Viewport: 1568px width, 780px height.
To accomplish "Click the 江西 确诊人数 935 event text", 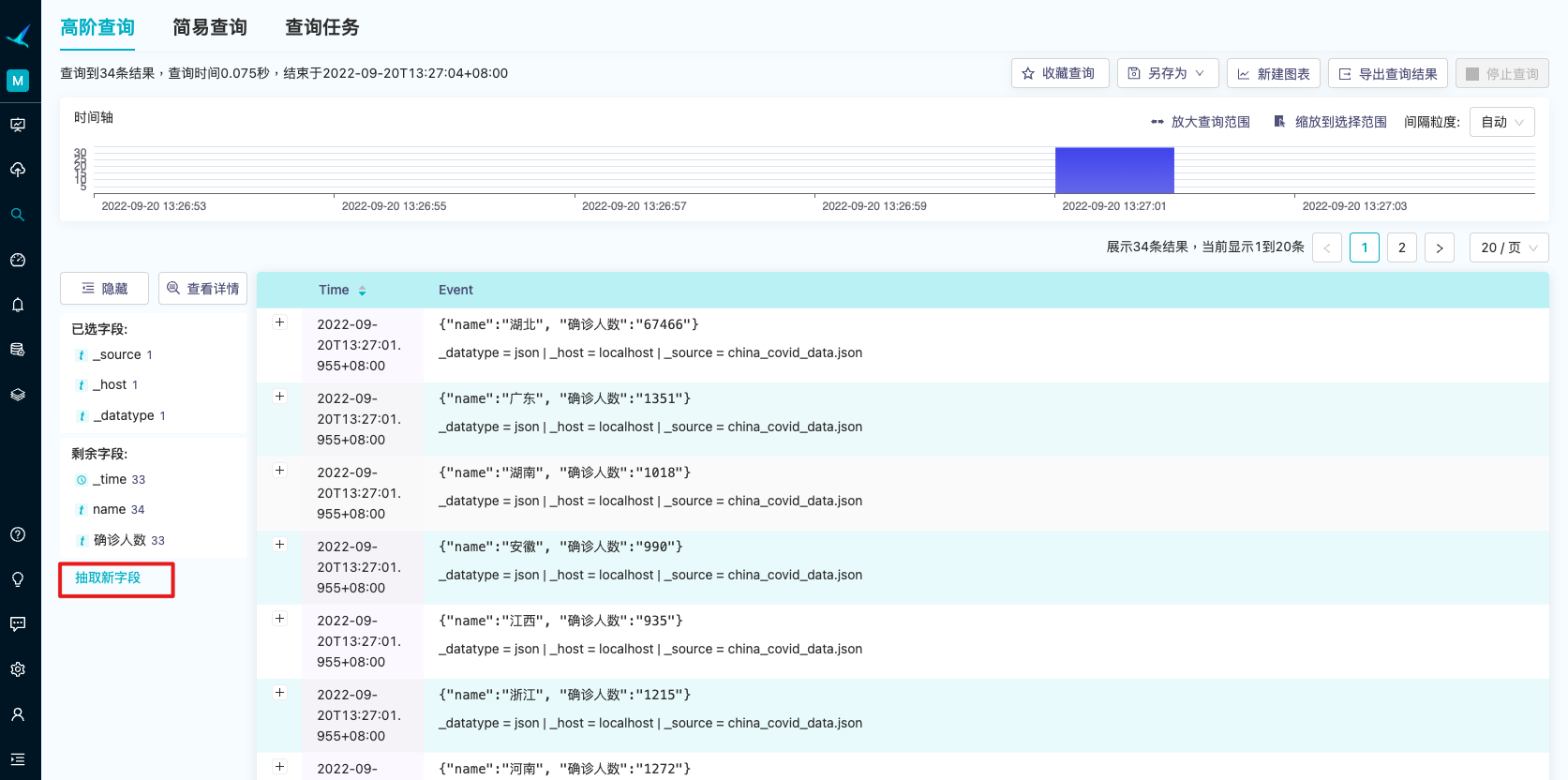I will [561, 621].
